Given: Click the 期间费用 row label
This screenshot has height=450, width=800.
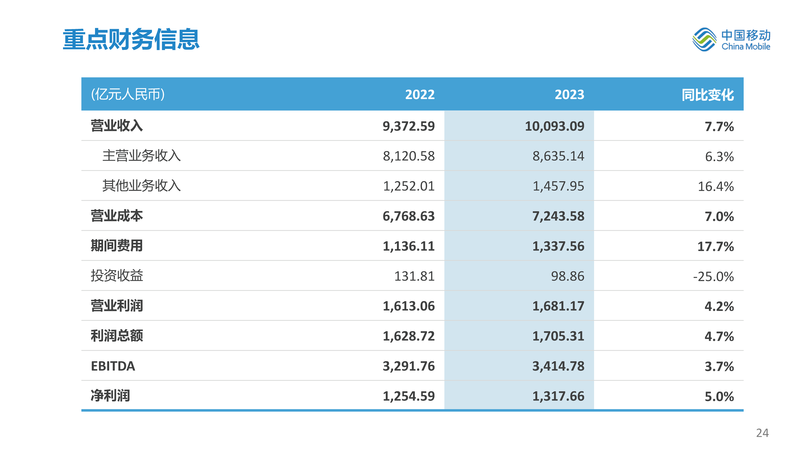Looking at the screenshot, I should (x=117, y=246).
